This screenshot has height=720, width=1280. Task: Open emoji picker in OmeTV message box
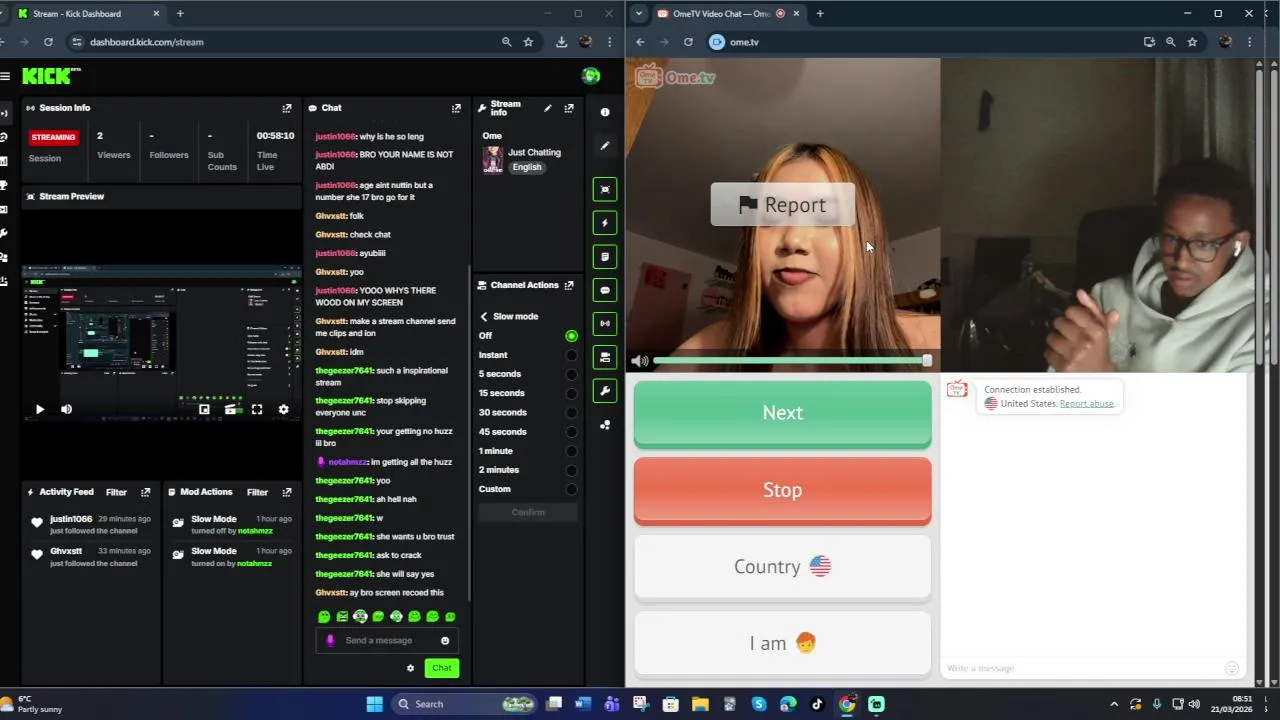(1232, 668)
